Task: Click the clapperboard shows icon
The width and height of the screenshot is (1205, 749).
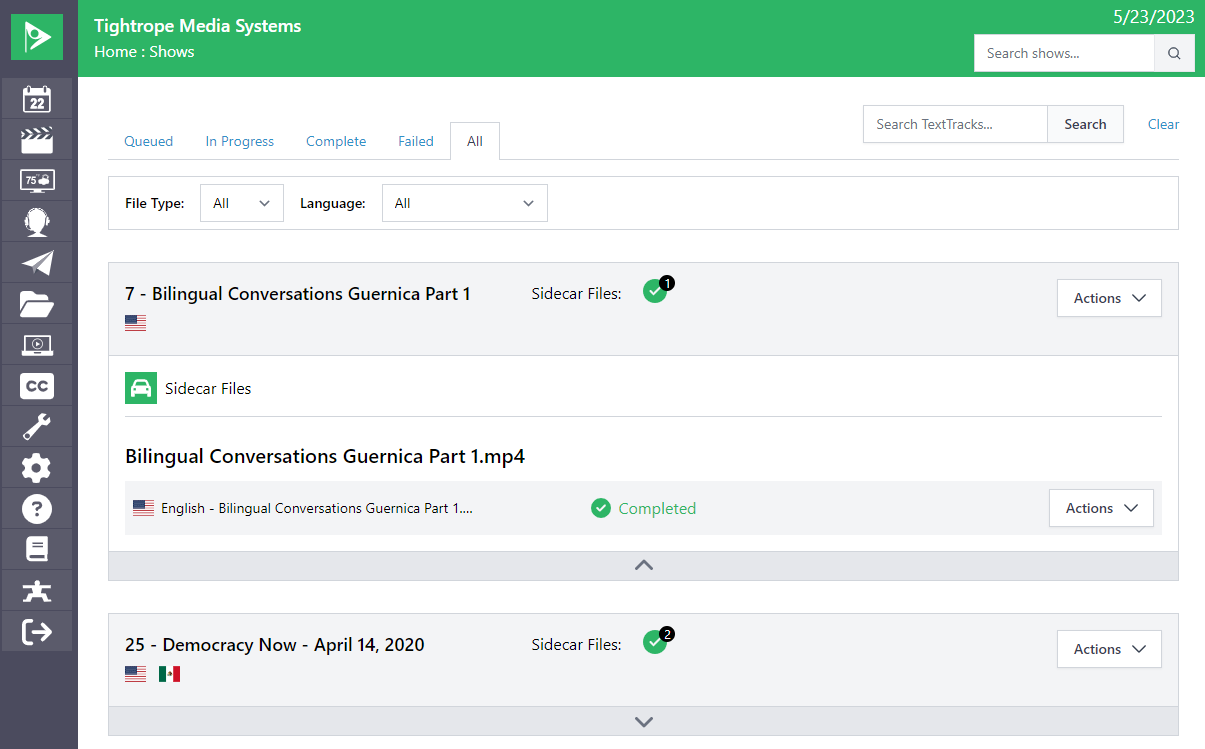Action: point(37,140)
